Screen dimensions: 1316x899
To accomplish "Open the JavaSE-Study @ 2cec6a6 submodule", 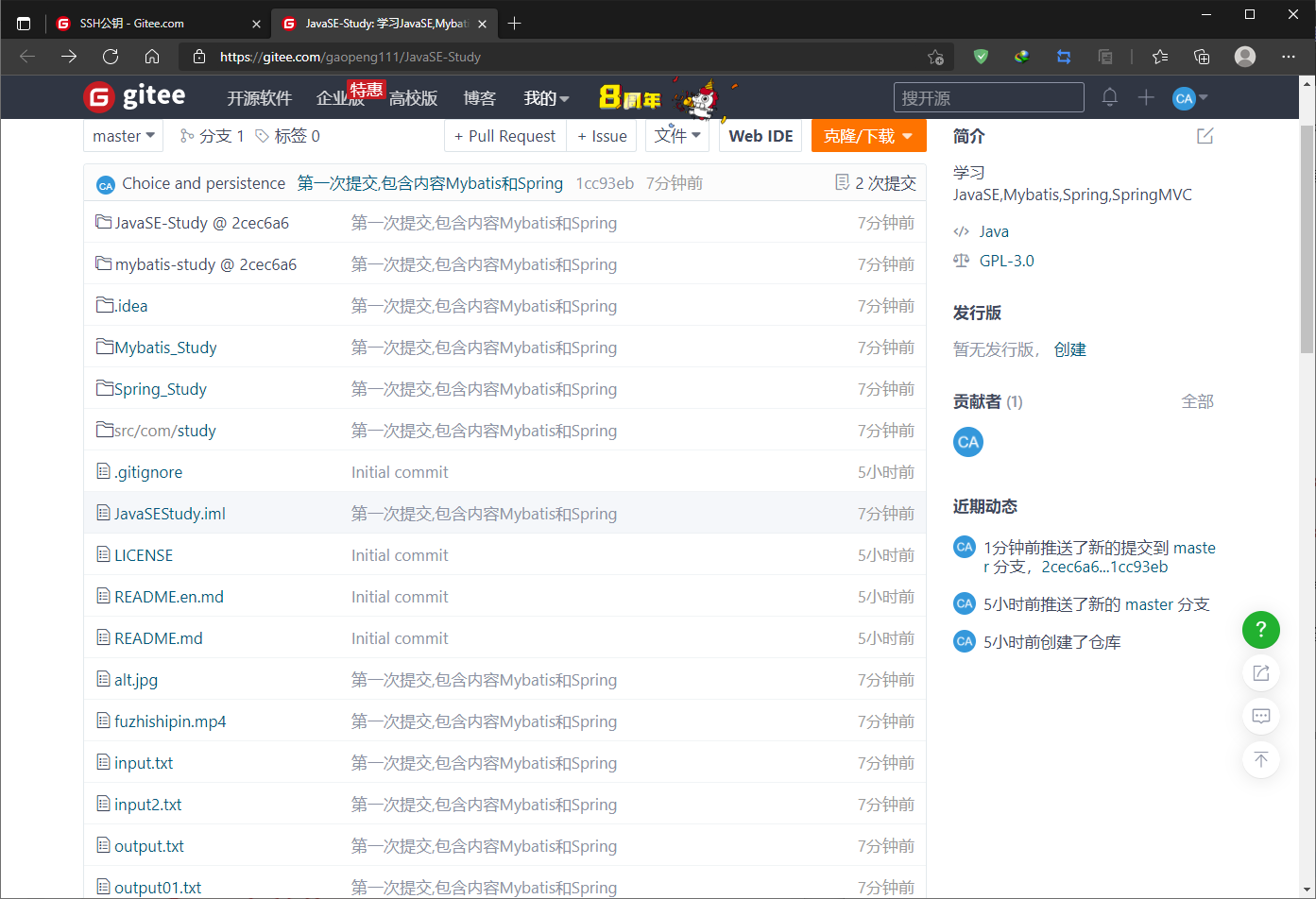I will (x=201, y=223).
